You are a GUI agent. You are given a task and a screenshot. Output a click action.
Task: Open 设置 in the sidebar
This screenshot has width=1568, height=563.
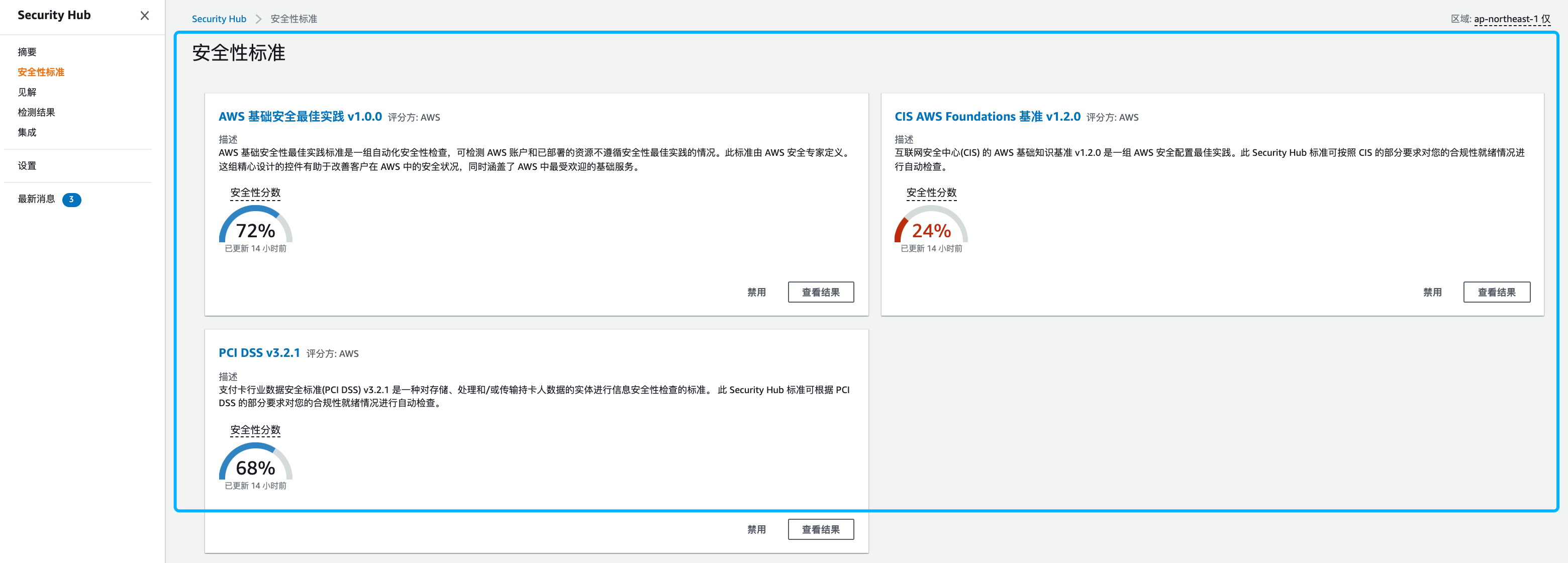[27, 165]
